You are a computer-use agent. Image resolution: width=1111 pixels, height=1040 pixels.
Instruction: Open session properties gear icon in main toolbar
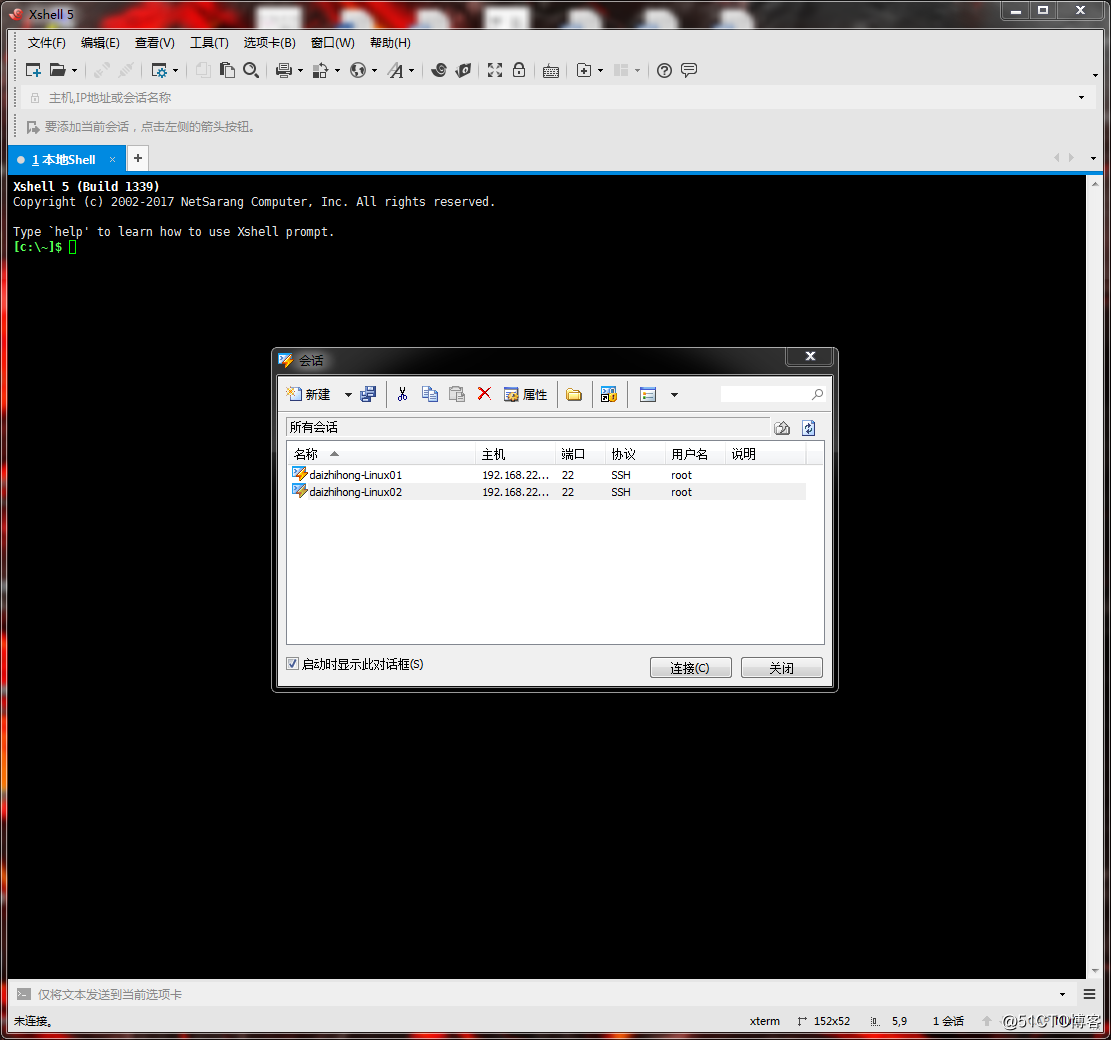(159, 70)
